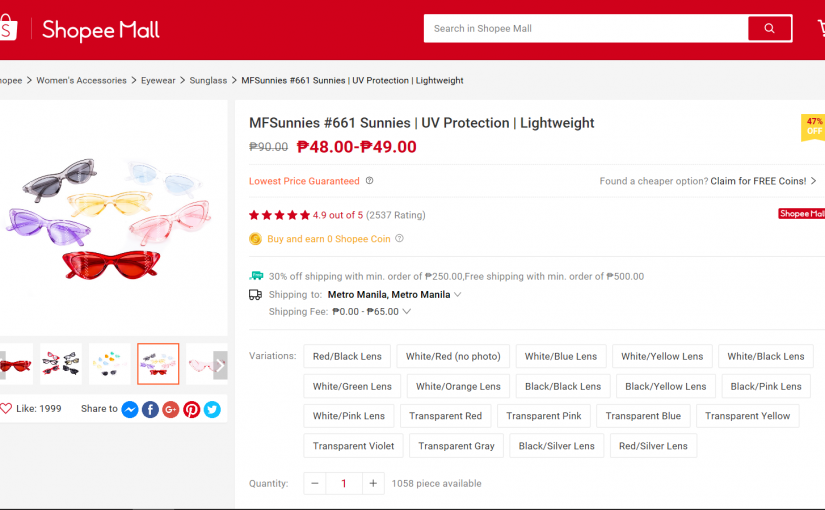Select White/Green Lens variation
This screenshot has width=825, height=510.
pyautogui.click(x=352, y=386)
